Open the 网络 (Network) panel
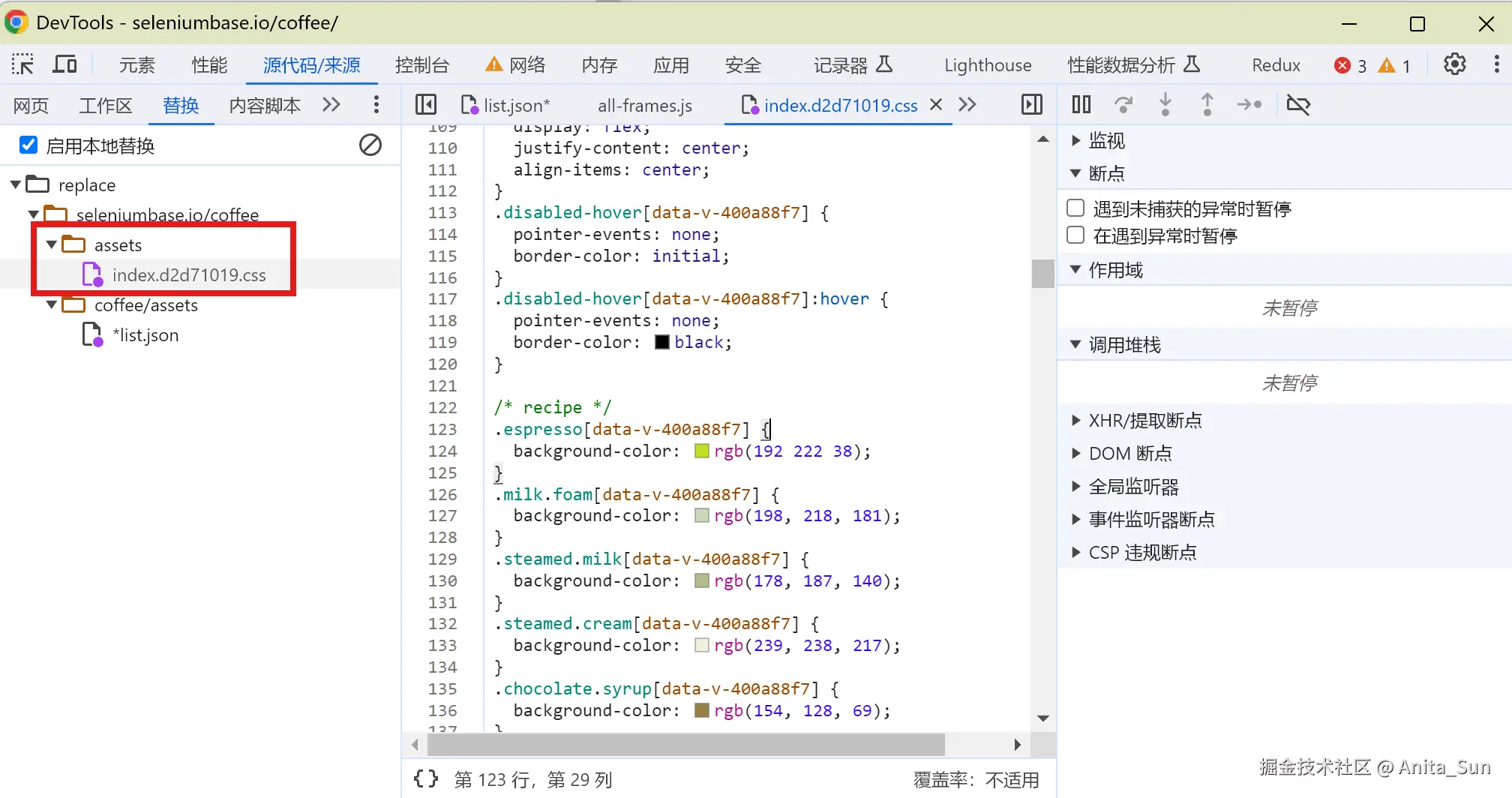This screenshot has width=1512, height=798. tap(515, 65)
